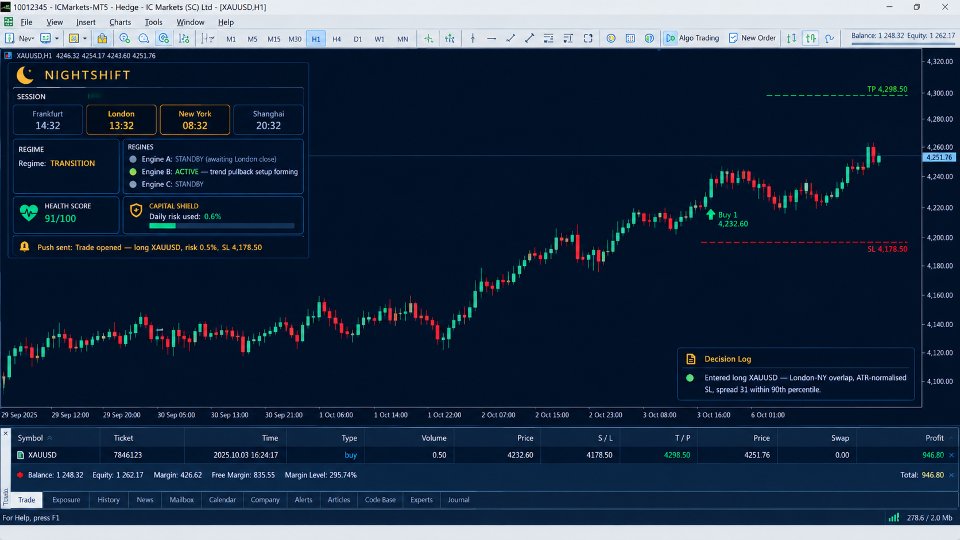The image size is (960, 540).
Task: Click the application icon beside File menu
Action: 9,22
